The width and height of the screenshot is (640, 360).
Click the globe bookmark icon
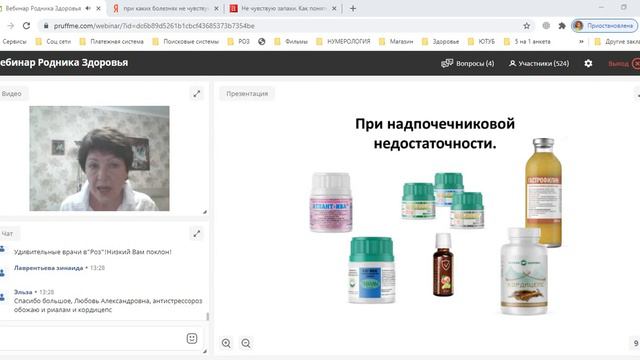coord(262,42)
